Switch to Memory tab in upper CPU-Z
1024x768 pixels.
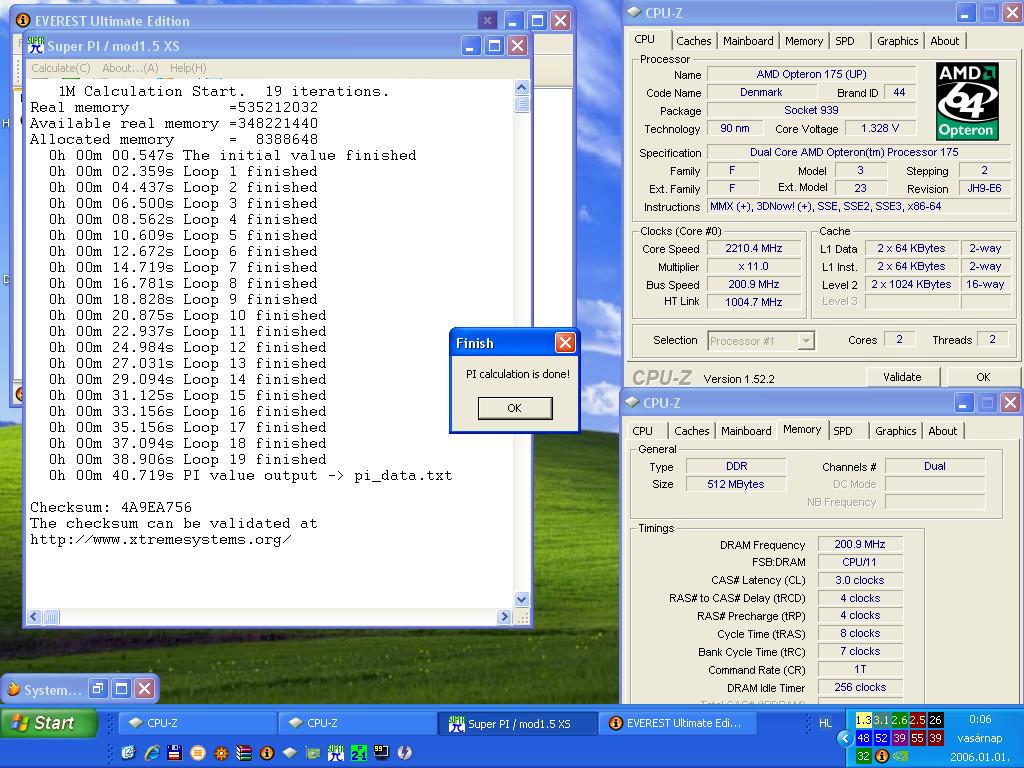(x=804, y=40)
